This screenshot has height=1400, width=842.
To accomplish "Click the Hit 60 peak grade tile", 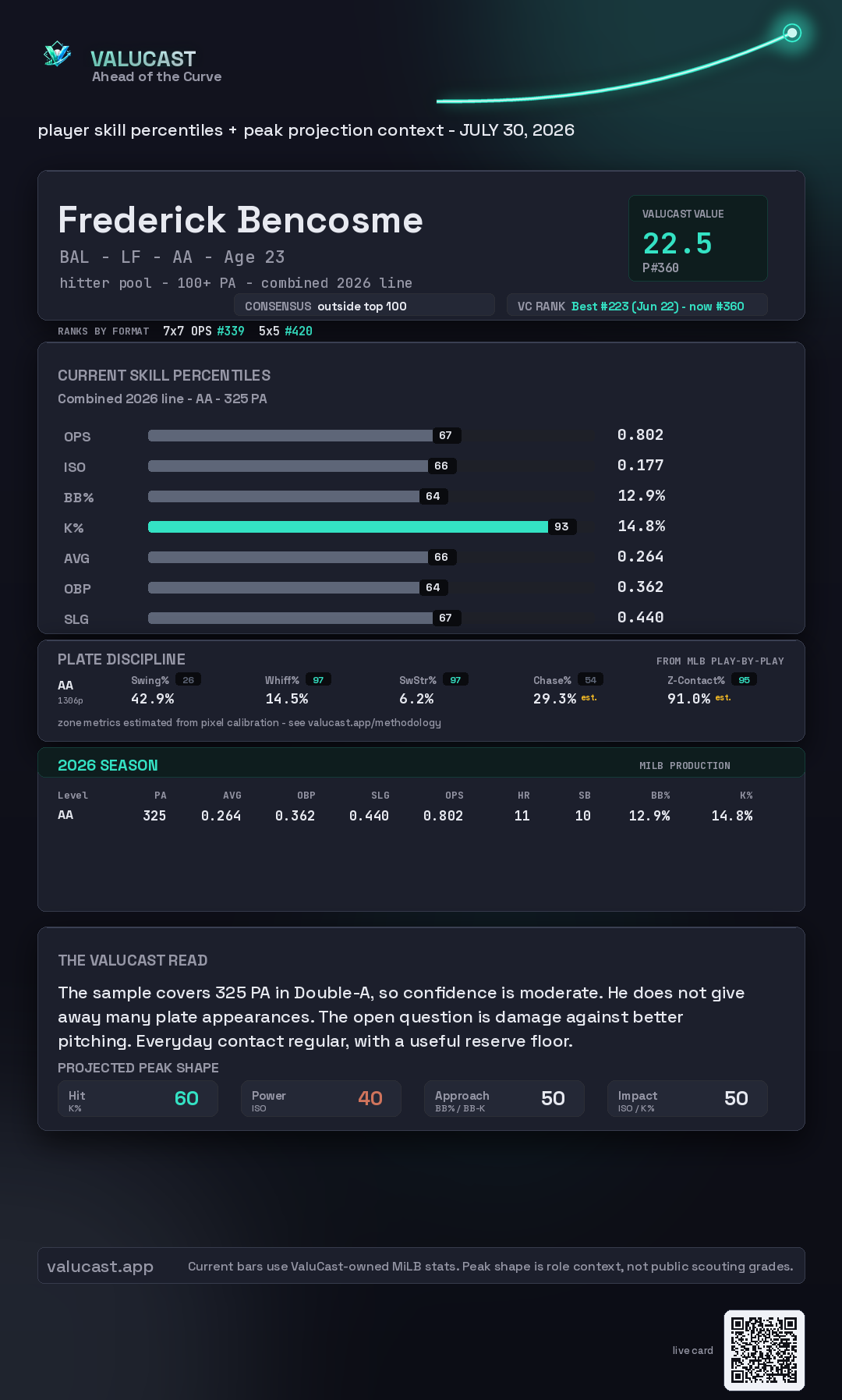I will click(x=138, y=1098).
